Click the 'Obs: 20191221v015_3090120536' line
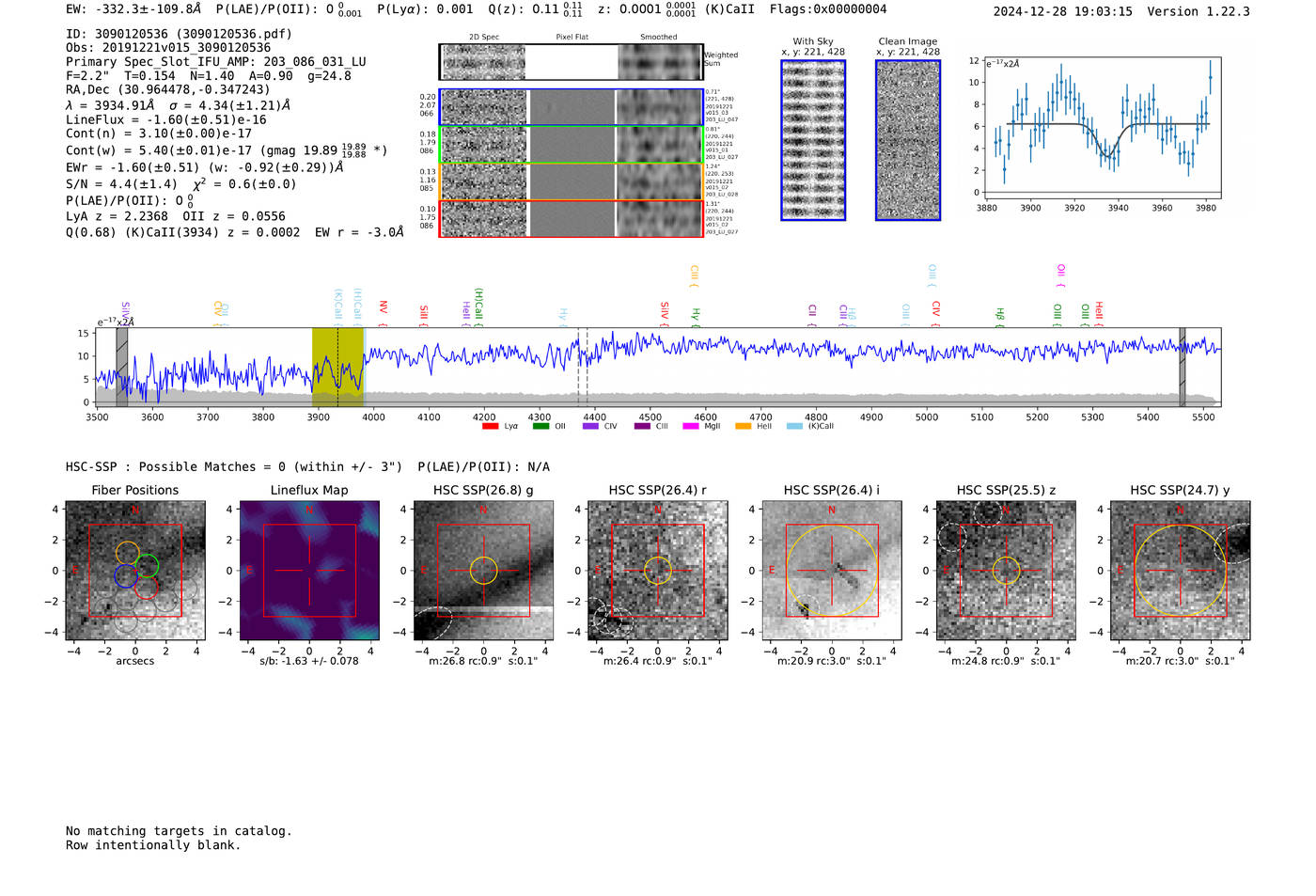This screenshot has width=1316, height=896. pyautogui.click(x=168, y=48)
